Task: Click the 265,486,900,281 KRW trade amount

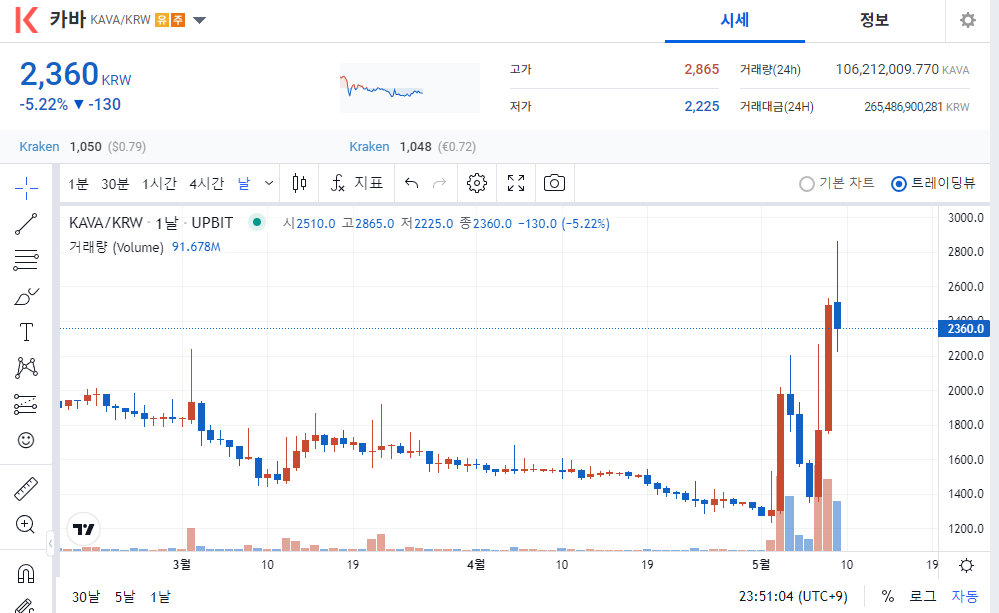Action: coord(916,107)
